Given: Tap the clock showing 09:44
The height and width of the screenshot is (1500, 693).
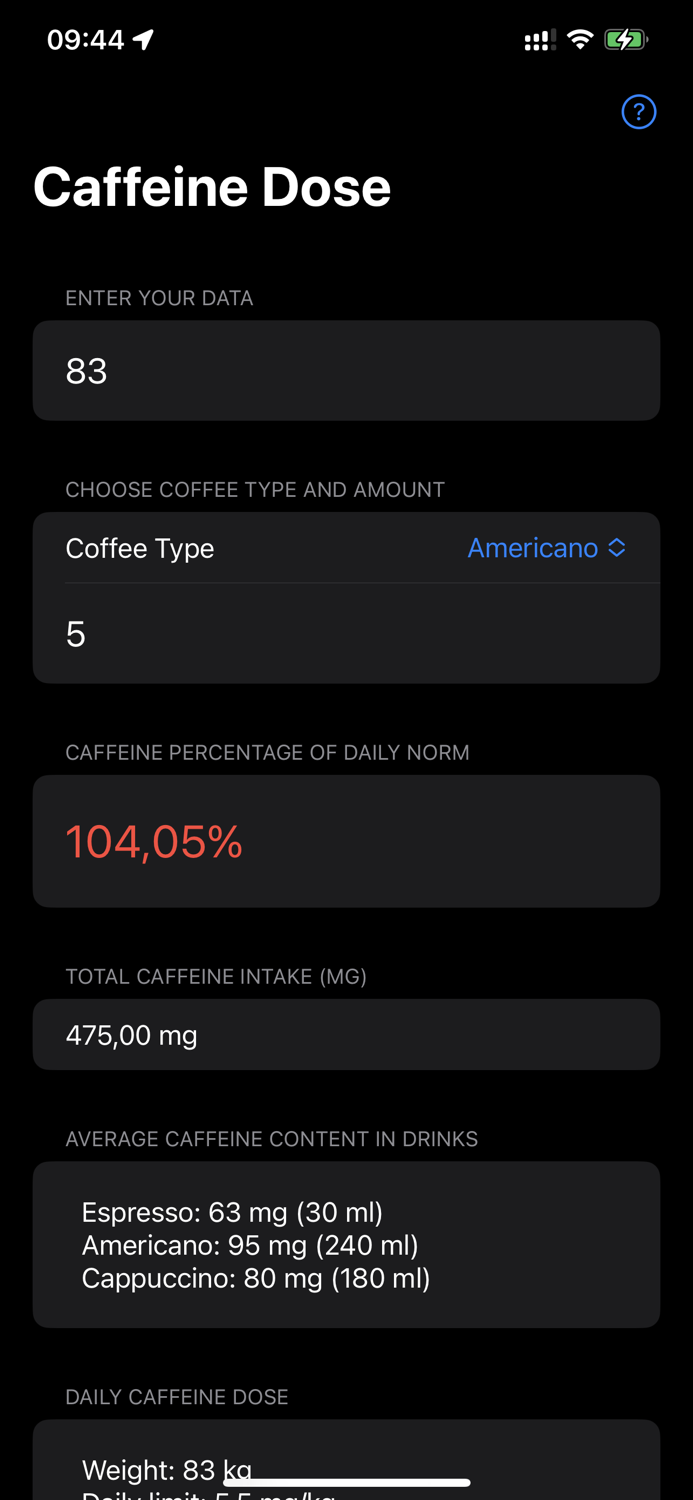Looking at the screenshot, I should [x=85, y=38].
